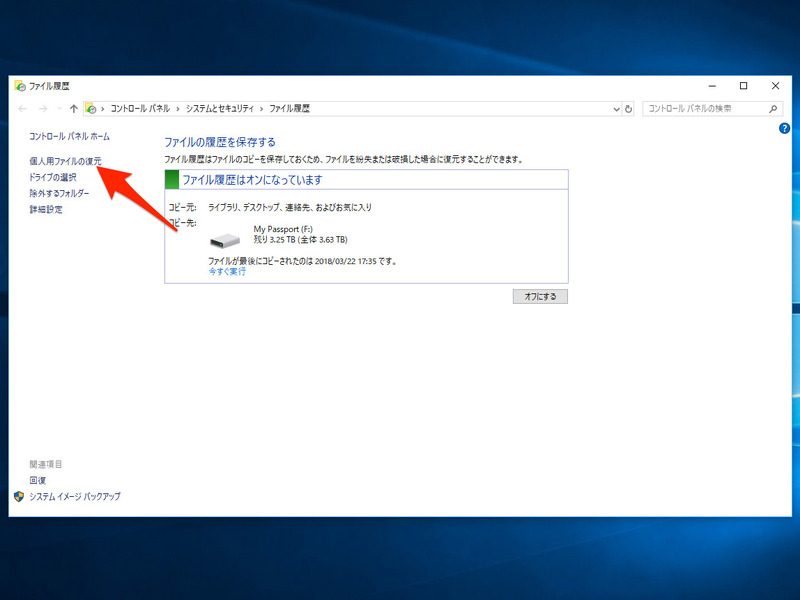This screenshot has height=600, width=800.
Task: Minimize the File History window
Action: (x=712, y=86)
